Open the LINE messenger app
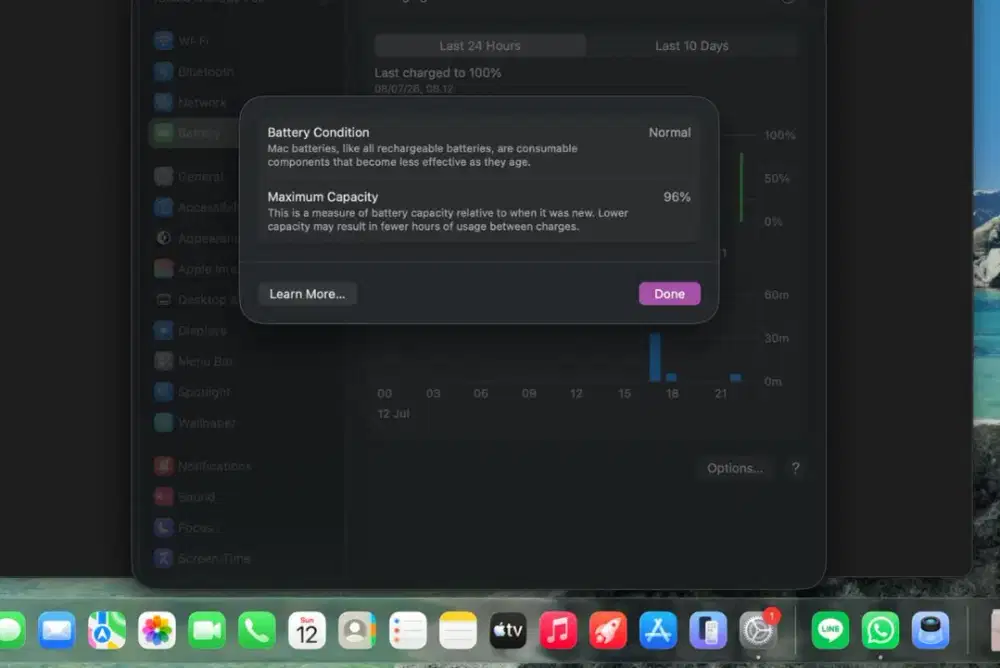 [x=830, y=630]
